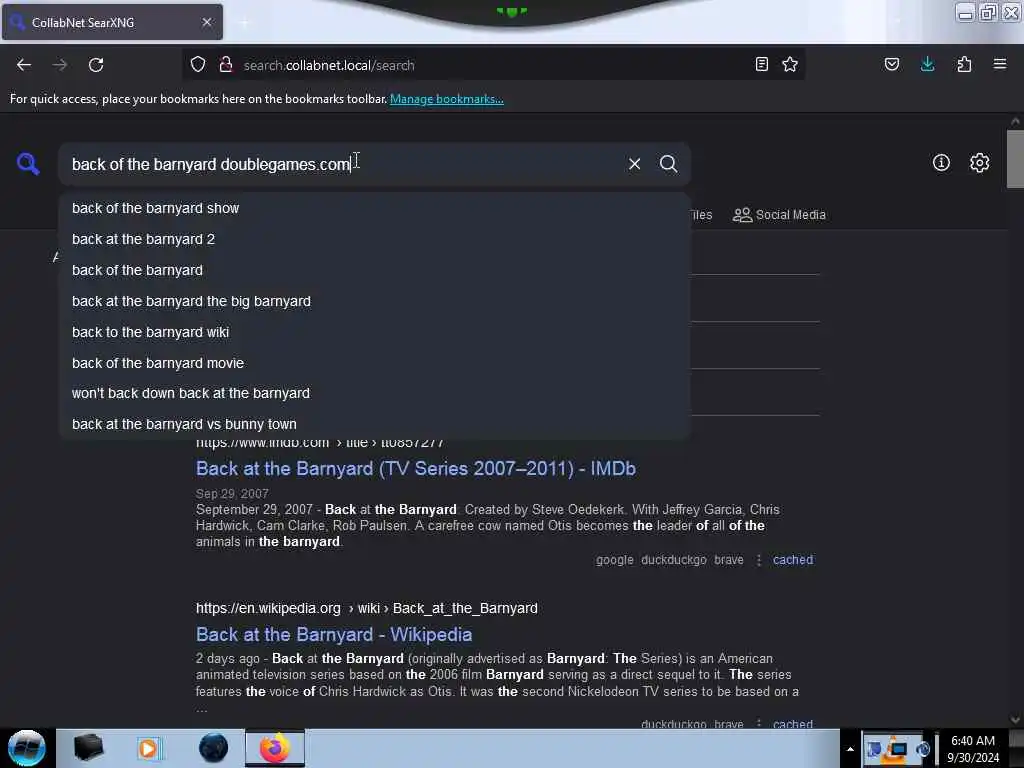Open a new tab with plus button
The height and width of the screenshot is (768, 1024).
click(244, 23)
